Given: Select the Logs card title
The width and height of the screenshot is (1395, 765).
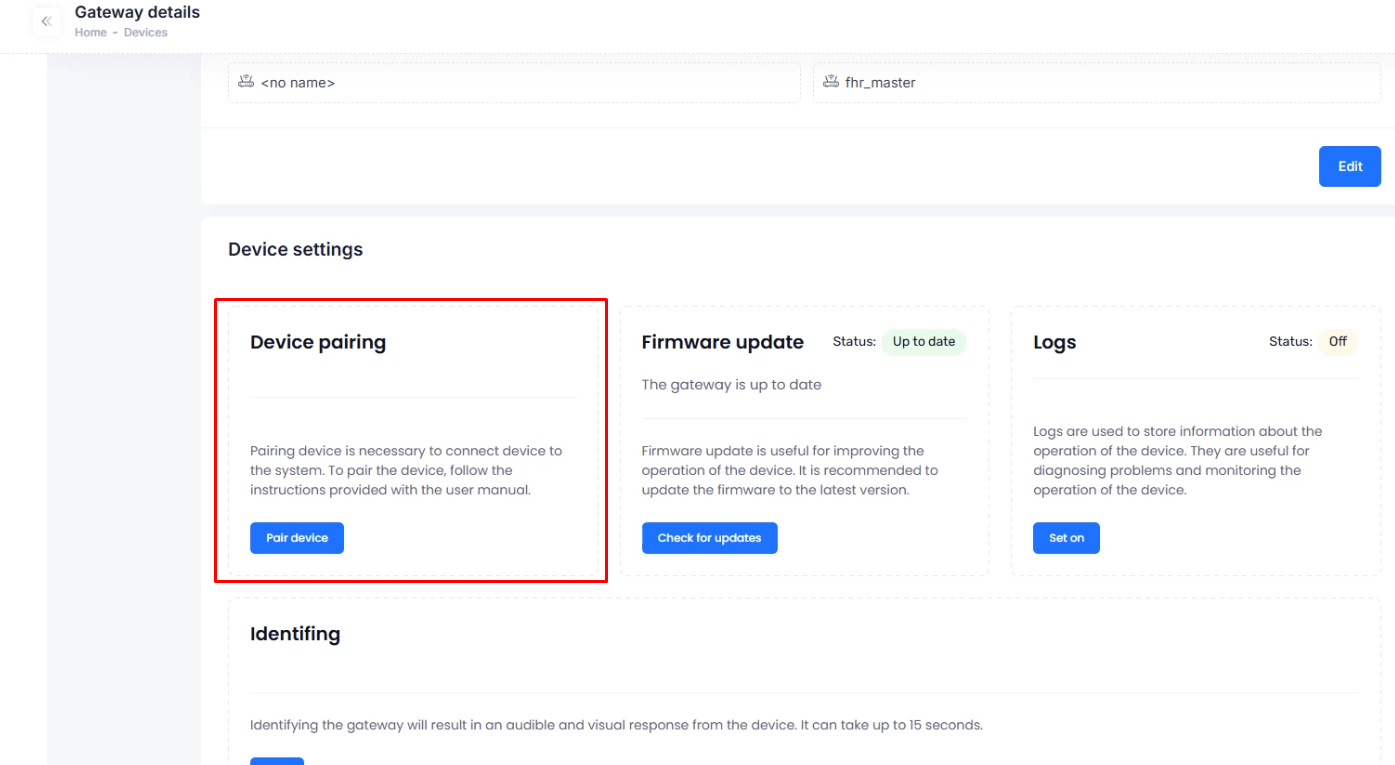Looking at the screenshot, I should pyautogui.click(x=1055, y=342).
